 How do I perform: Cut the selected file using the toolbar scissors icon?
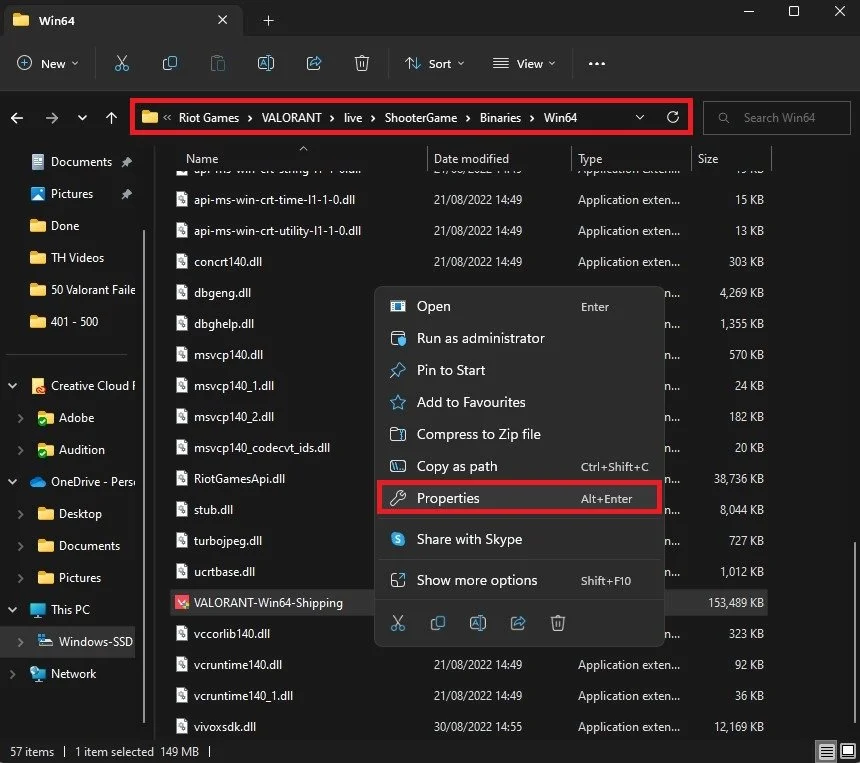click(122, 63)
